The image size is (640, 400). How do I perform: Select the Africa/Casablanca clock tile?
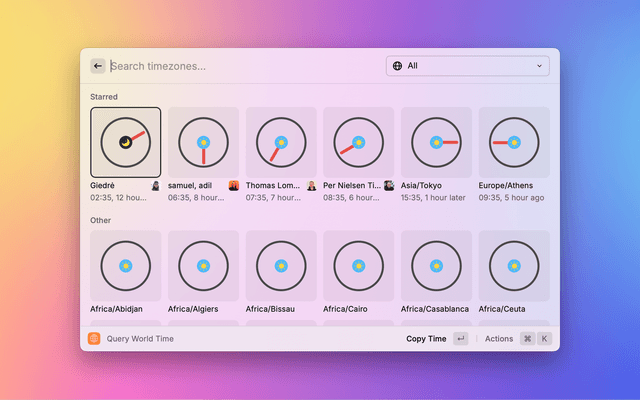pos(436,266)
